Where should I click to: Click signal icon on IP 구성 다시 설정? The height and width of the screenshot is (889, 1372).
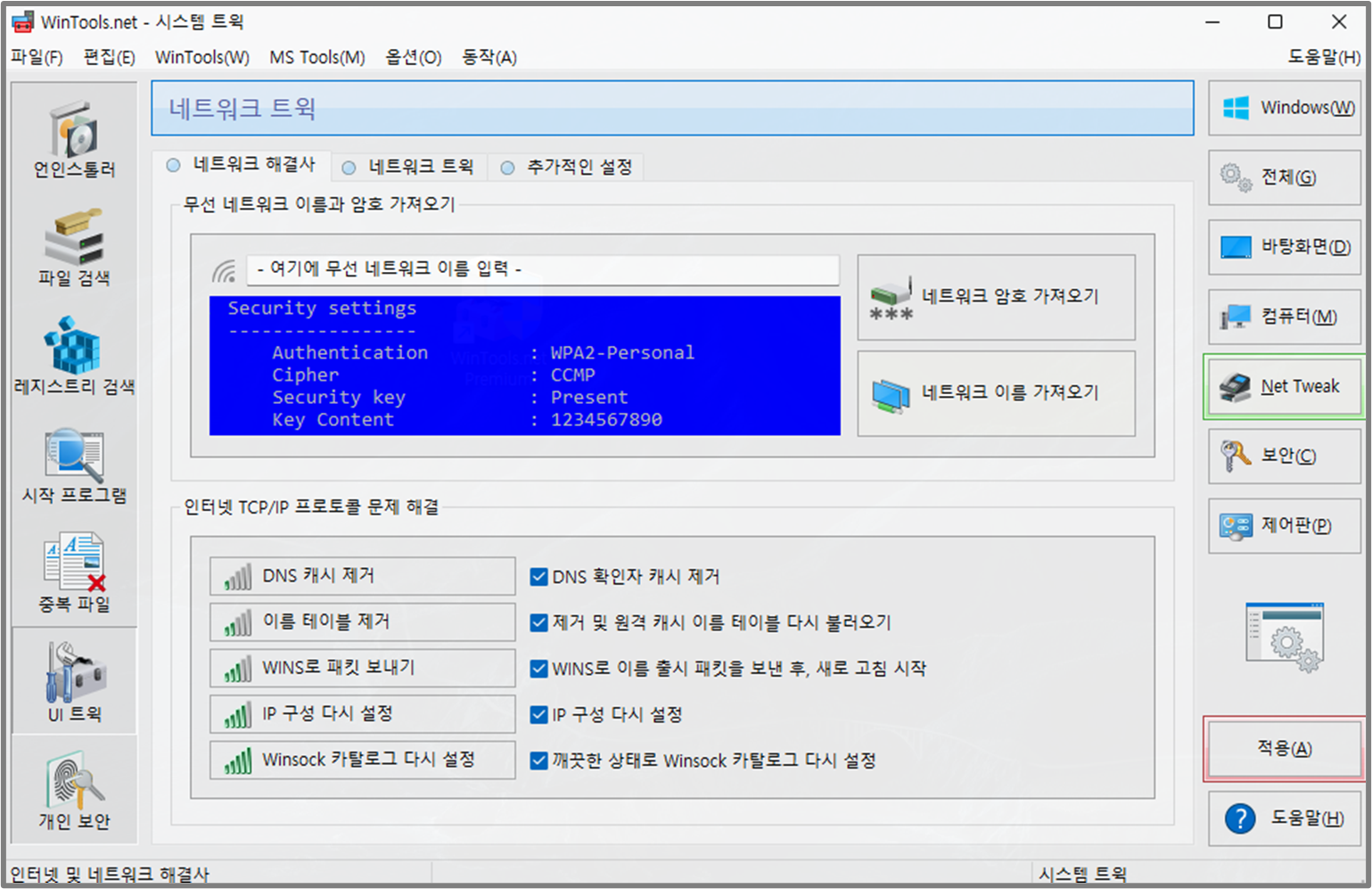[x=238, y=715]
